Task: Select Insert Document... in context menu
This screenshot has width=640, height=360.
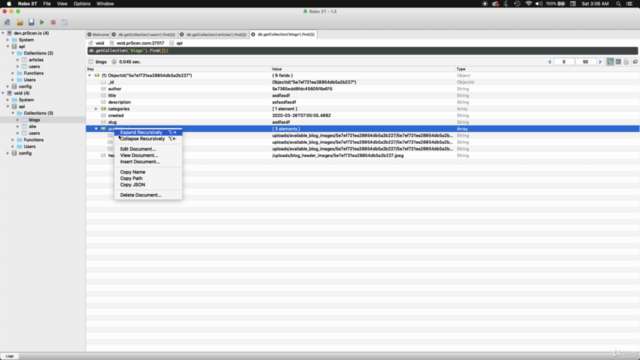Action: click(148, 162)
